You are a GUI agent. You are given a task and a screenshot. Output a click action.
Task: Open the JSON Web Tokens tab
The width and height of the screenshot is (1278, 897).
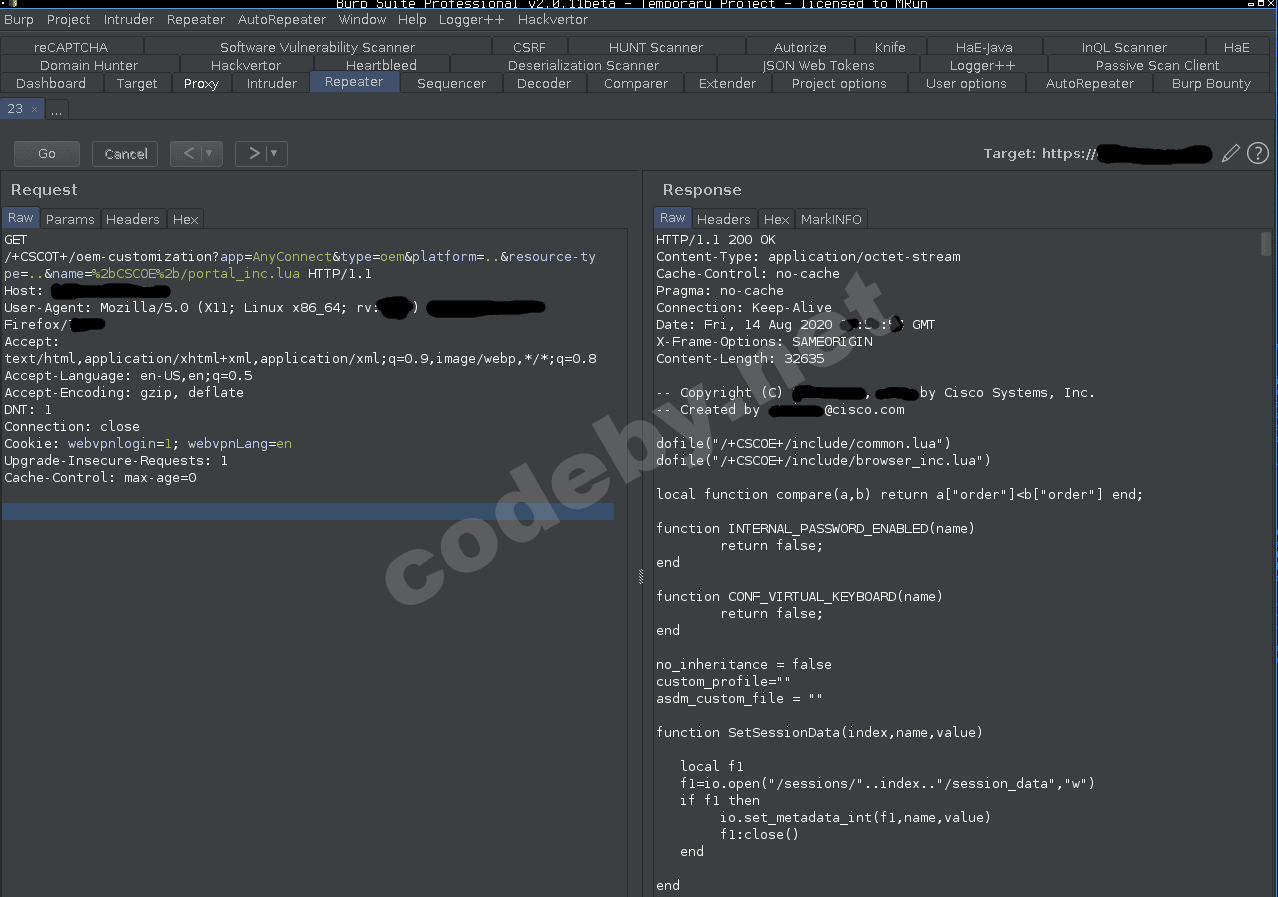click(x=818, y=65)
